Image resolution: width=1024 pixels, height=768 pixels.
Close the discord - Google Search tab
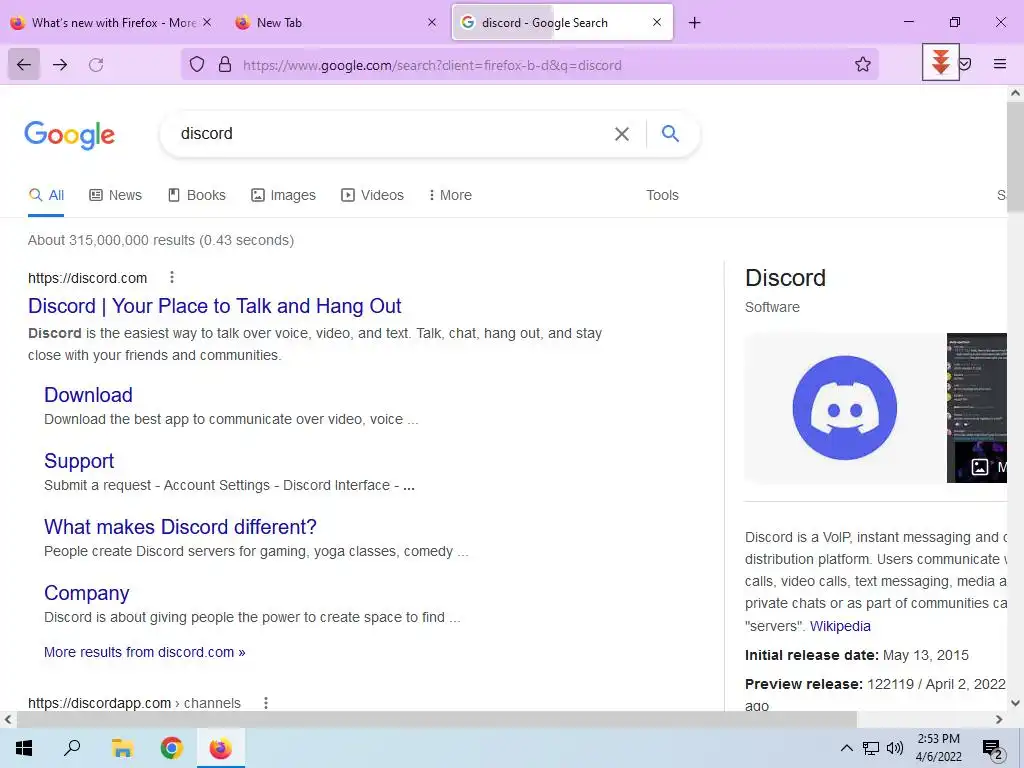pos(657,22)
